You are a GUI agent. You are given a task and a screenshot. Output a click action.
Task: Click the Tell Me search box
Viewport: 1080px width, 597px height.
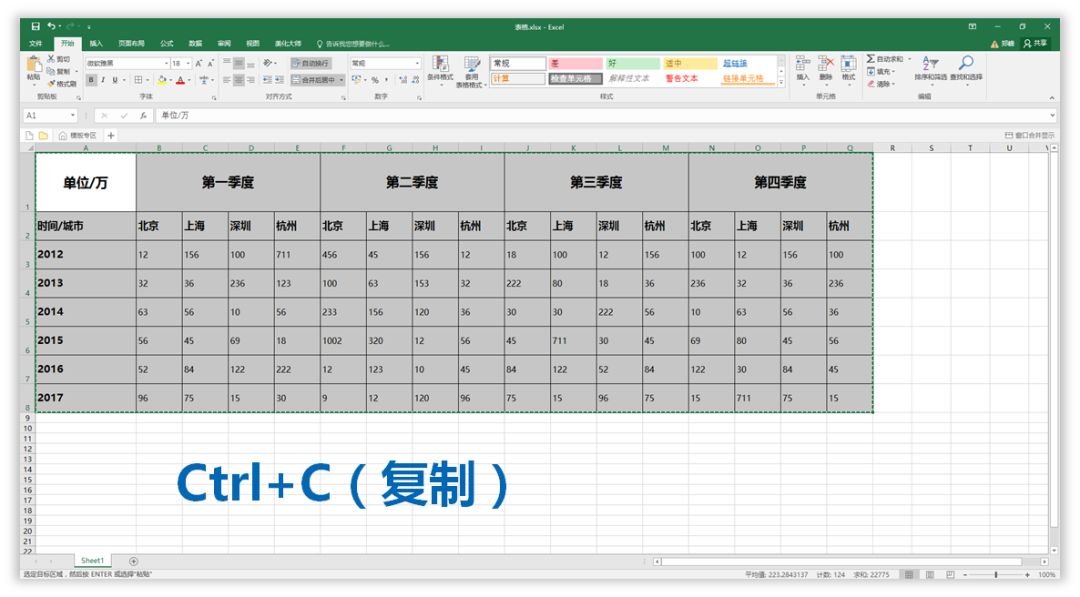353,43
